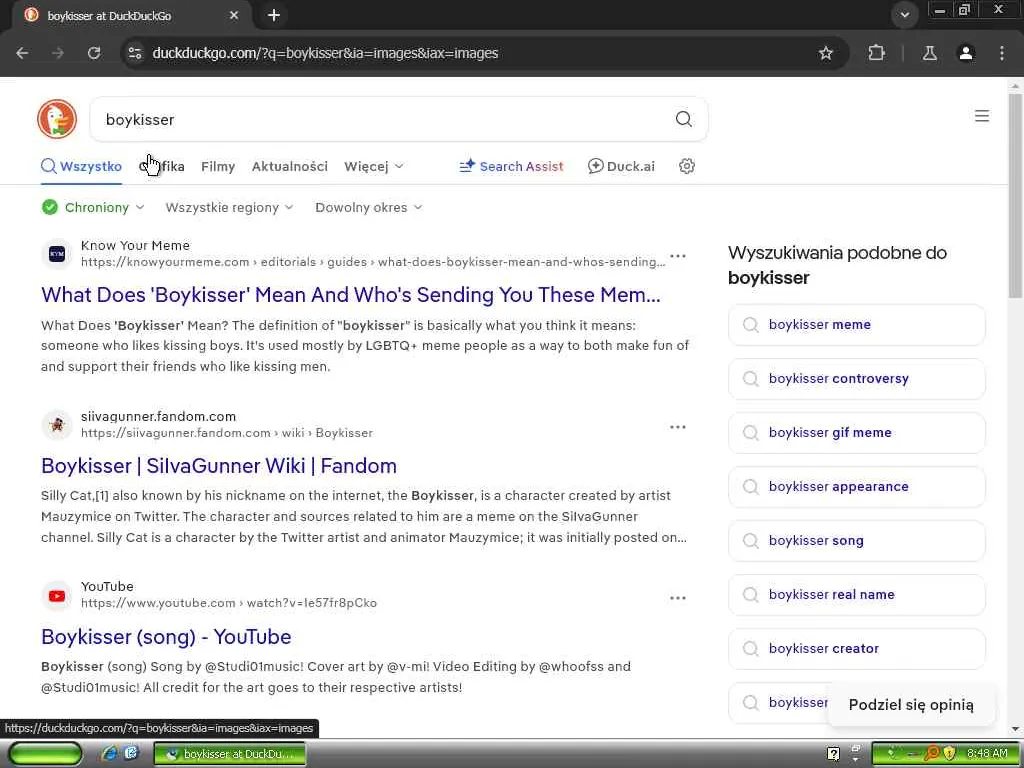Open Boykisser (song) - YouTube result
Screen dimensions: 1024x768
pyautogui.click(x=166, y=637)
